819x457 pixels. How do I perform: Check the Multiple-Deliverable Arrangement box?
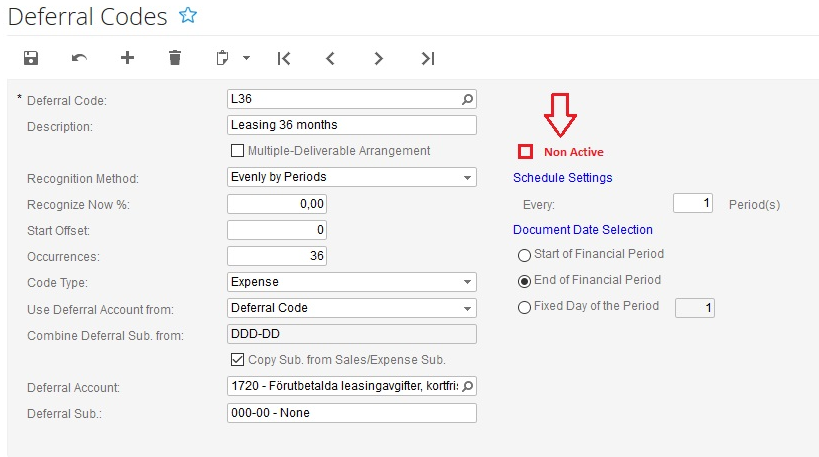click(238, 151)
